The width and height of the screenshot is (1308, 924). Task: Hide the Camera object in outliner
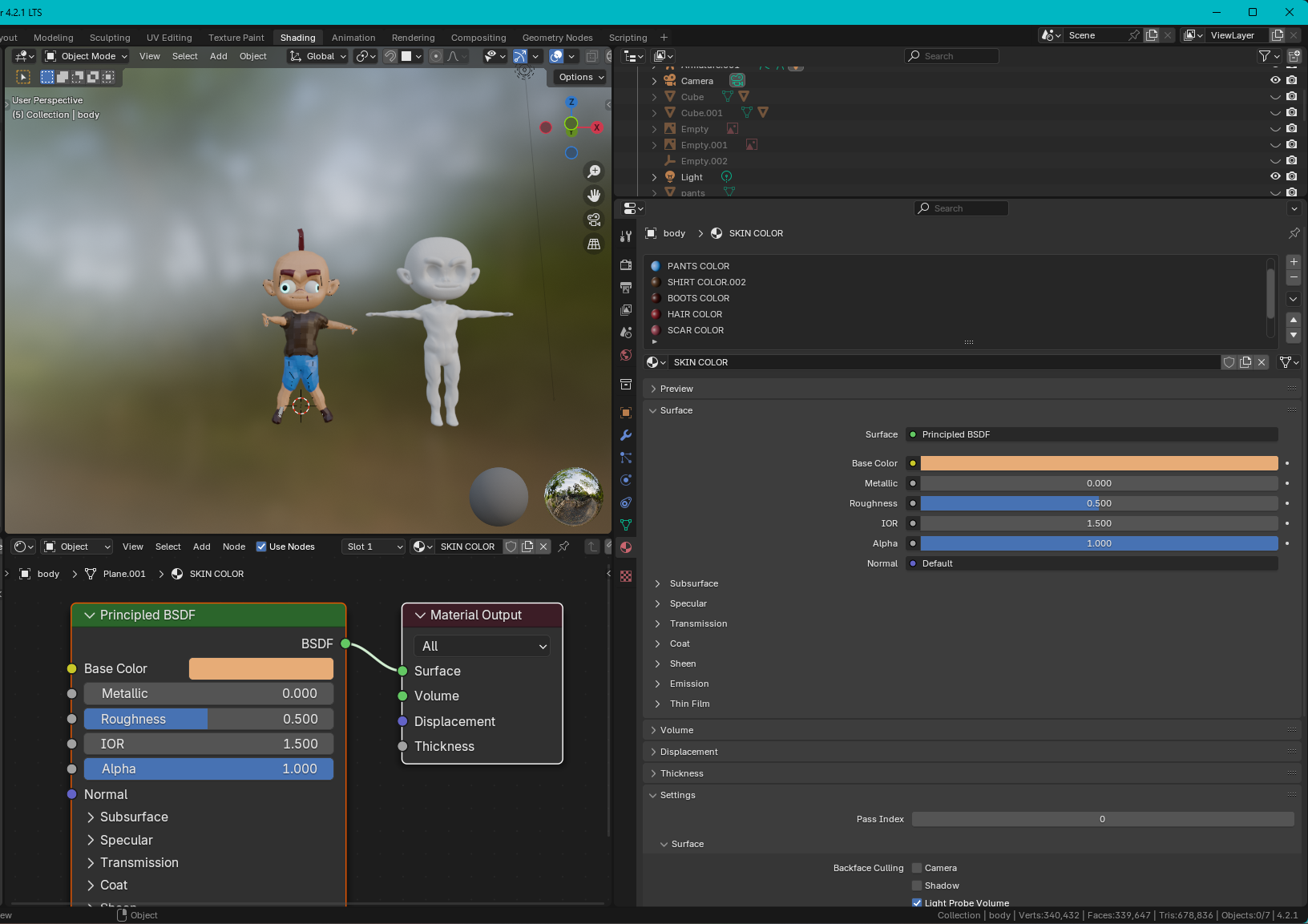tap(1275, 80)
